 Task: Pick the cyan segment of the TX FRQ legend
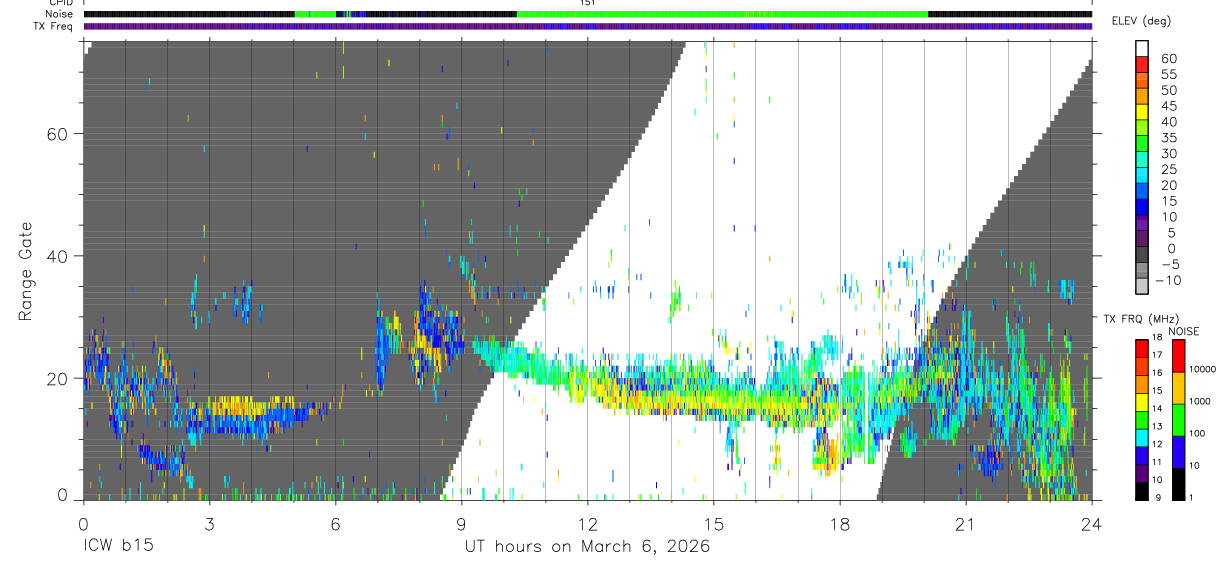[x=1142, y=437]
